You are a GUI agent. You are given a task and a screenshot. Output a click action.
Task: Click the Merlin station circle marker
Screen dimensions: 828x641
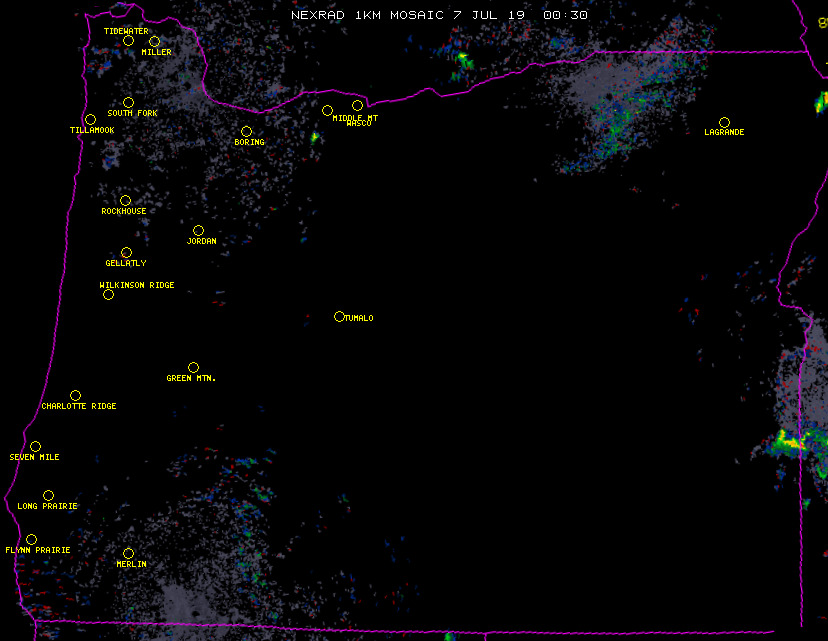128,554
